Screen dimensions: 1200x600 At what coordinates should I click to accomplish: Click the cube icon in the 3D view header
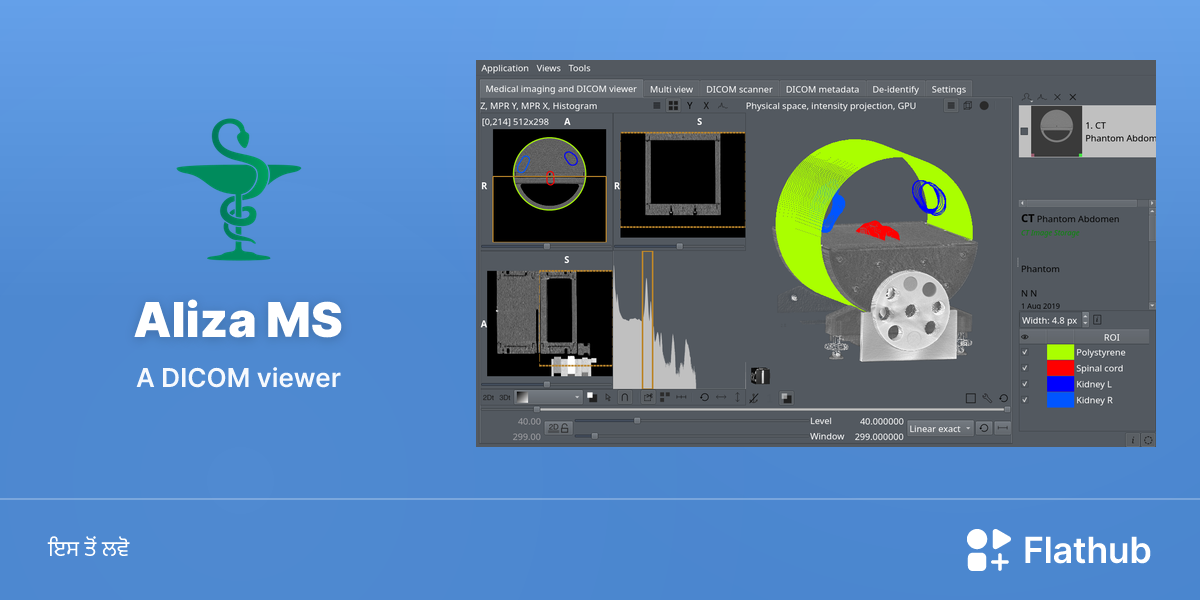pyautogui.click(x=968, y=105)
